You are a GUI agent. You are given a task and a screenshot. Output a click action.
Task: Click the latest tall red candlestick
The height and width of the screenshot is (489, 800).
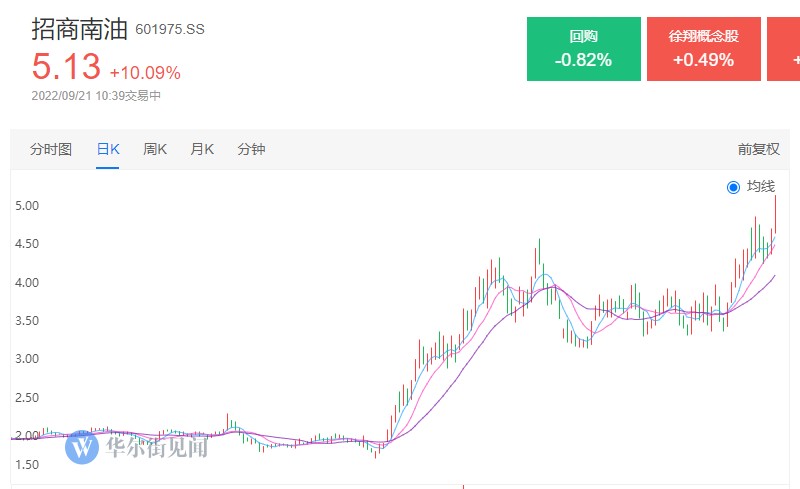point(775,215)
